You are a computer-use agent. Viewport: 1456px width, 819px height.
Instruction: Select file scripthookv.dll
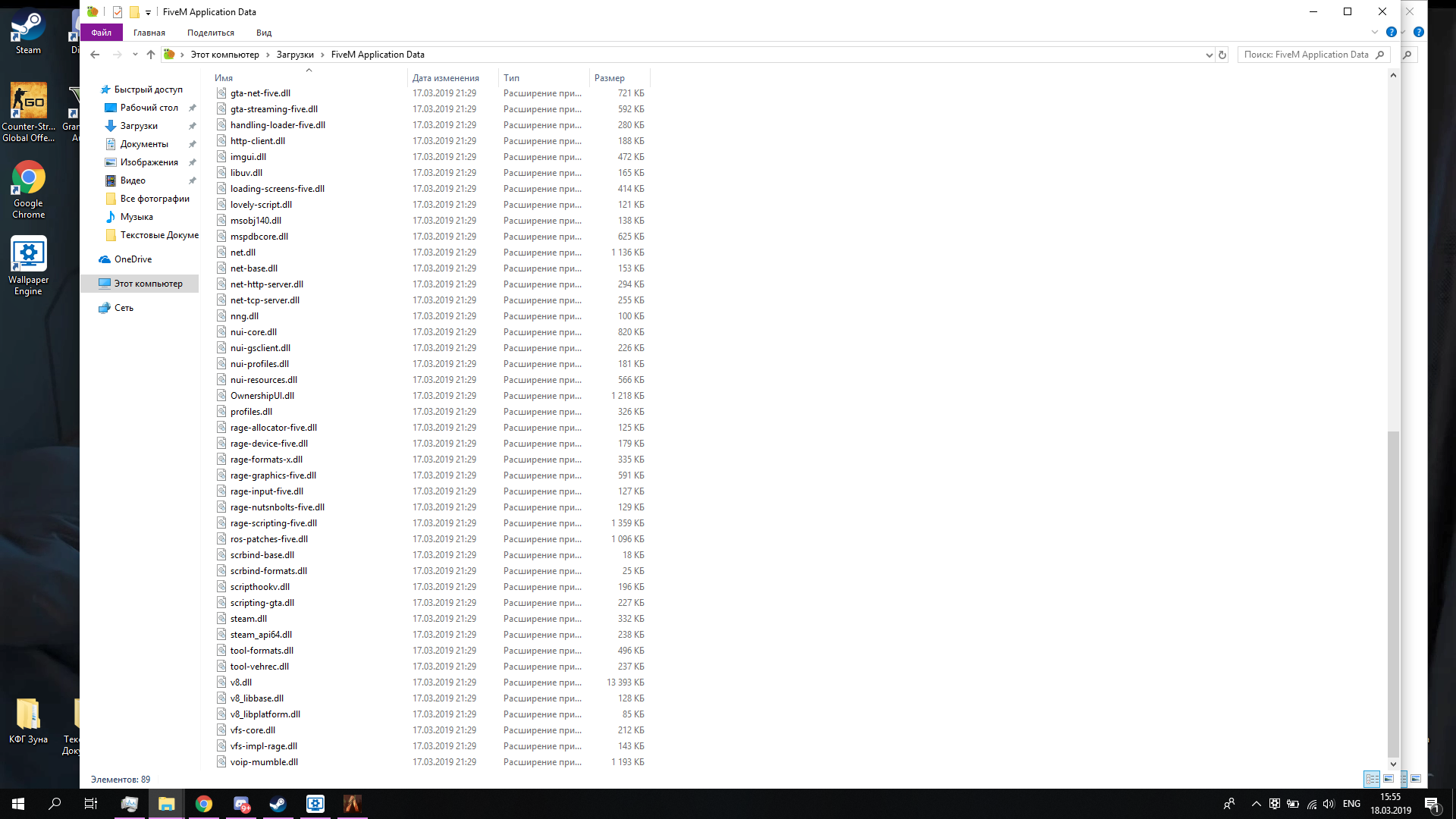point(259,587)
